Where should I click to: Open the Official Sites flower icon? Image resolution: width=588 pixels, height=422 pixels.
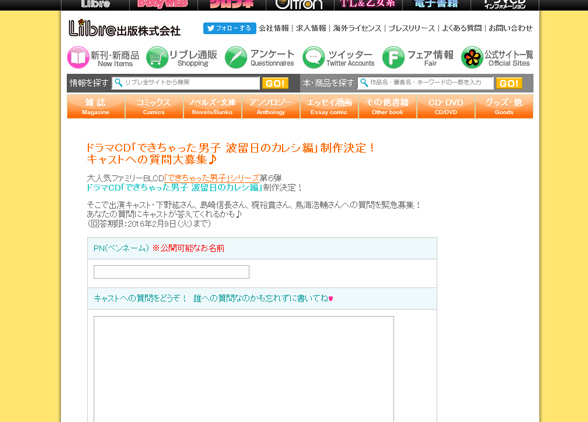[472, 57]
